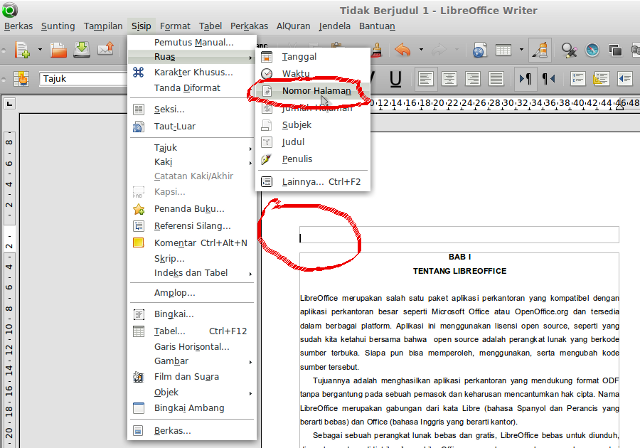Toggle Numbering list icon
The image size is (640, 448).
(x=577, y=78)
